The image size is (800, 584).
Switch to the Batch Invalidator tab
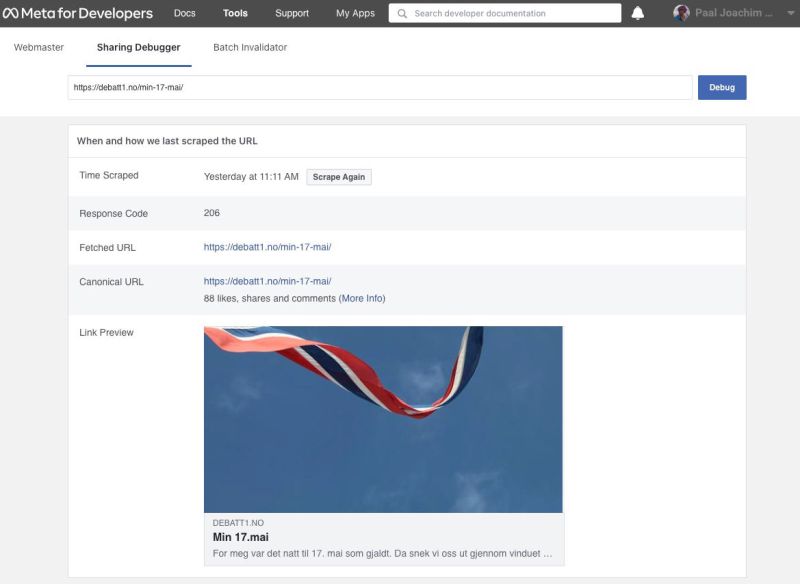(250, 47)
